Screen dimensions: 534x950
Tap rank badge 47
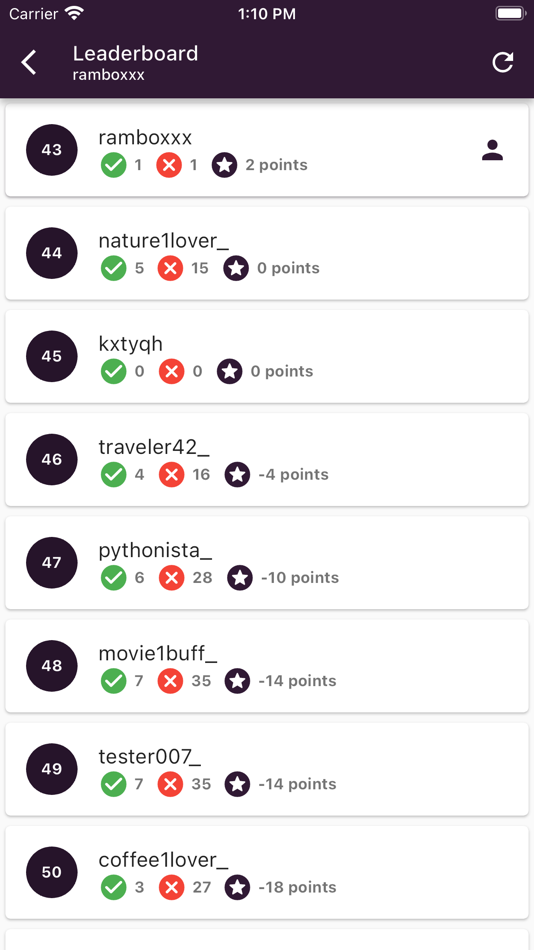52,562
